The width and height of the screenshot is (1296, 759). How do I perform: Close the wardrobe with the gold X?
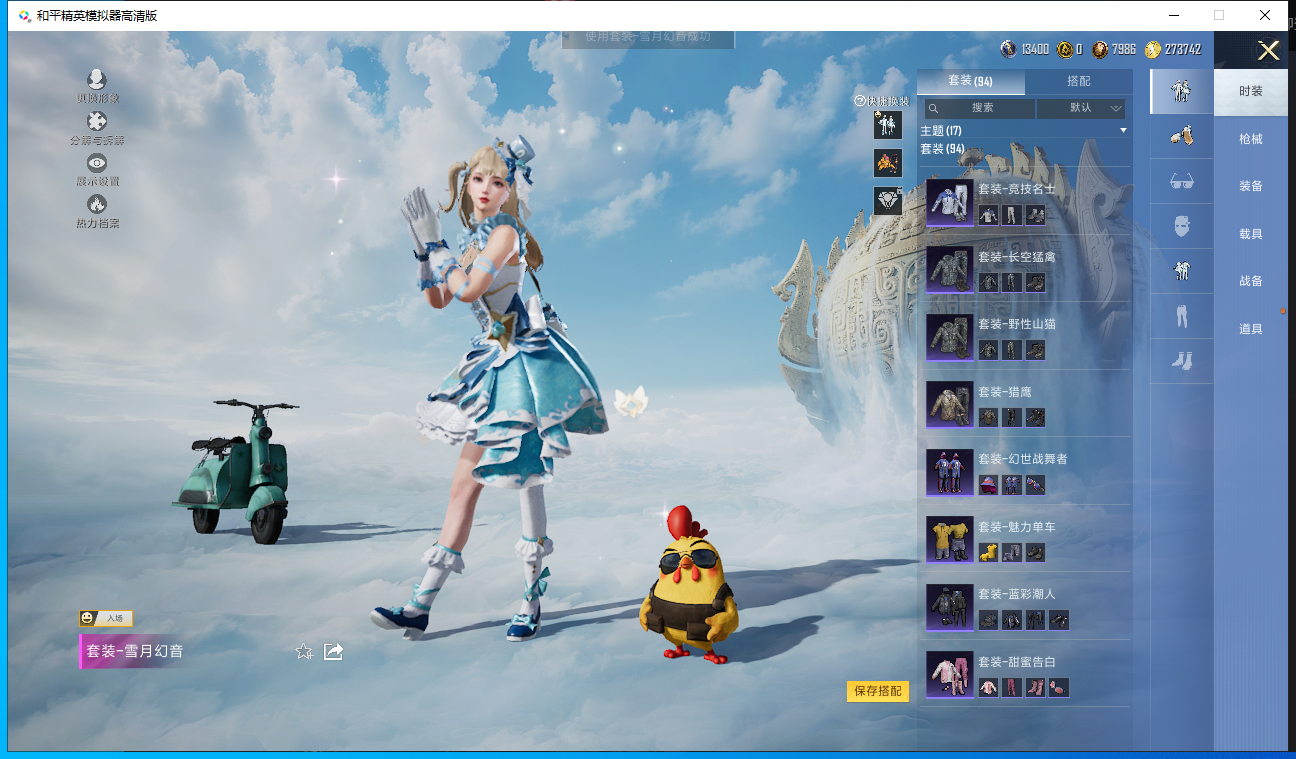tap(1268, 51)
